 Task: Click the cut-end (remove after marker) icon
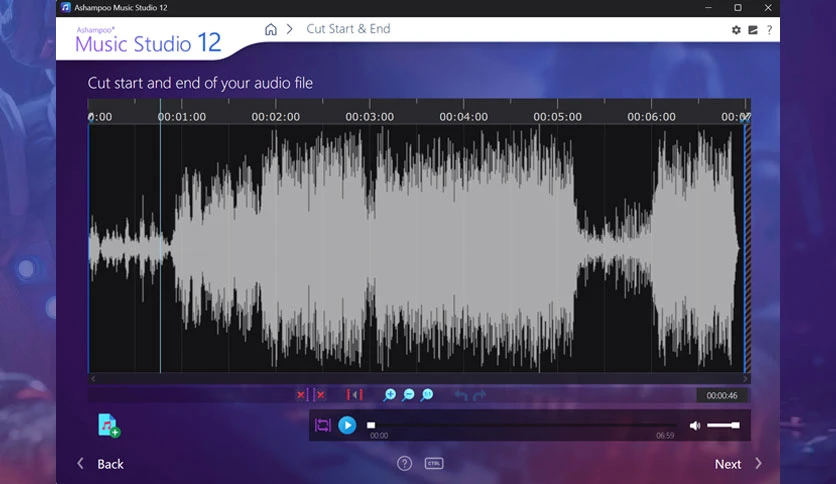(x=319, y=395)
